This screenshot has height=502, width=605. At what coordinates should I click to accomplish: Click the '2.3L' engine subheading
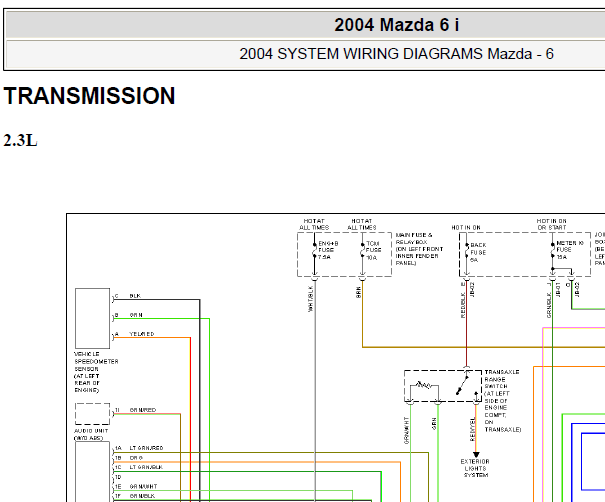(20, 140)
